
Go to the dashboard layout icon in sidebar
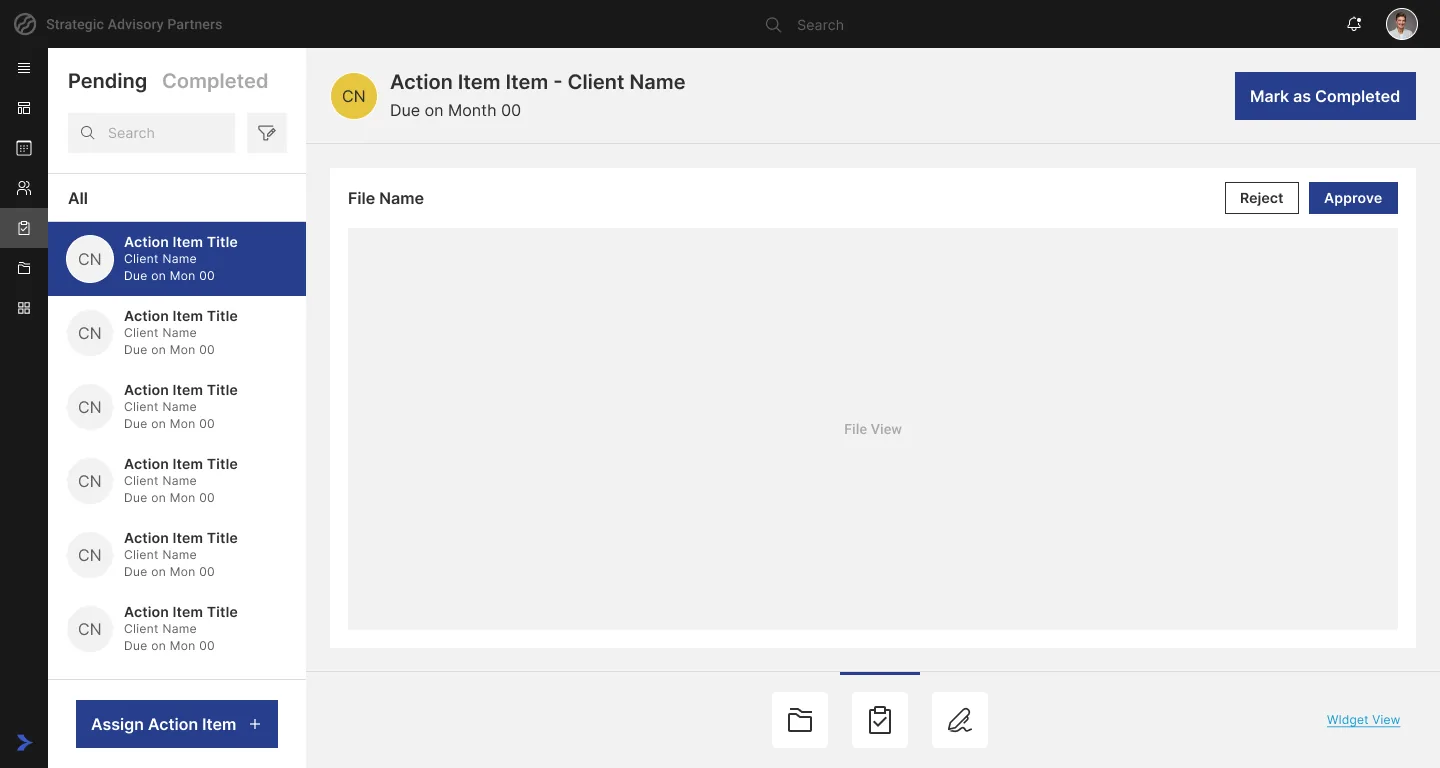tap(24, 108)
